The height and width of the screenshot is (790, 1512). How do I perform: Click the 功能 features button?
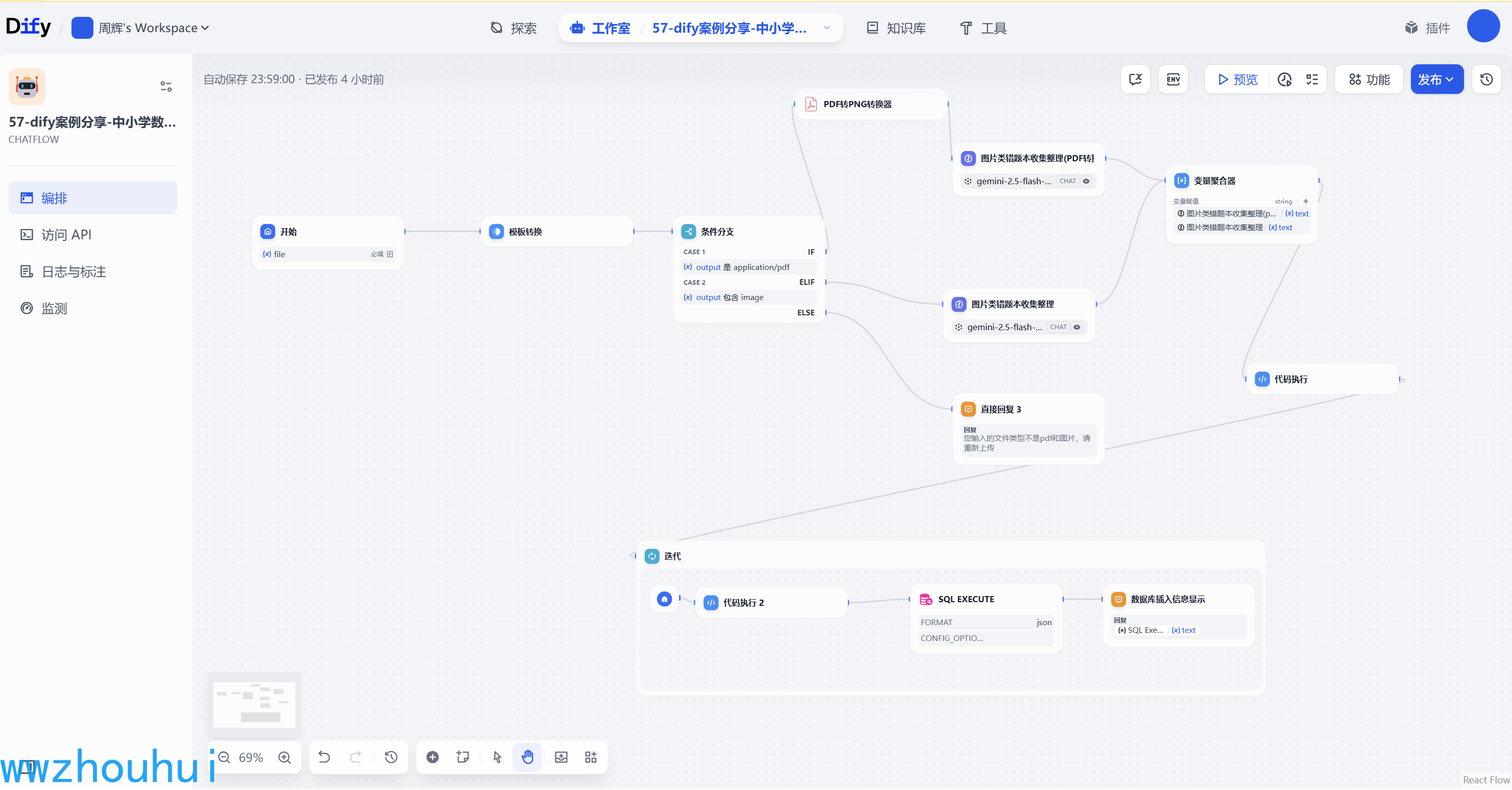(x=1369, y=79)
